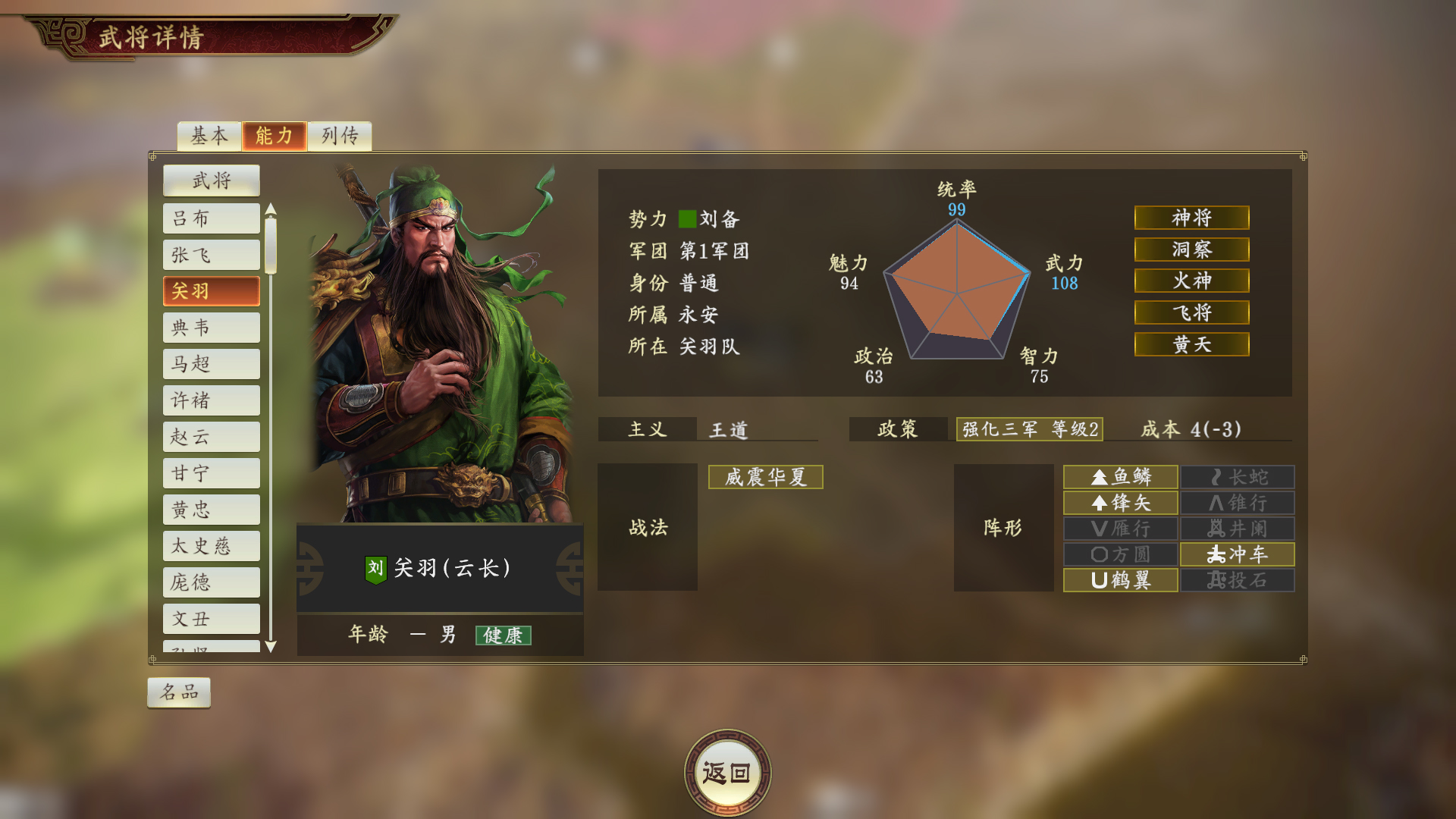Click the 刘 faction badge beside 关羽
Viewport: 1456px width, 819px height.
(375, 569)
